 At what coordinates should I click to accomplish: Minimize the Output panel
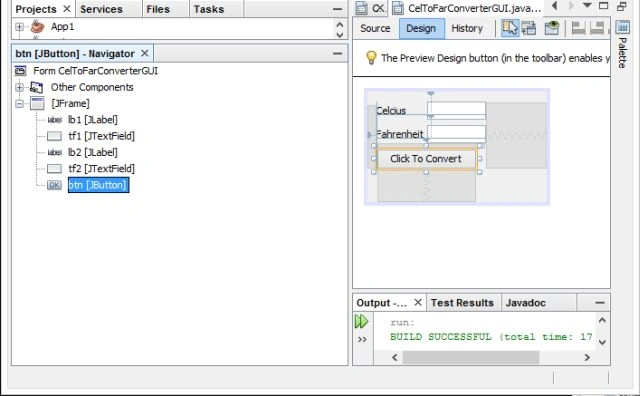pos(600,303)
